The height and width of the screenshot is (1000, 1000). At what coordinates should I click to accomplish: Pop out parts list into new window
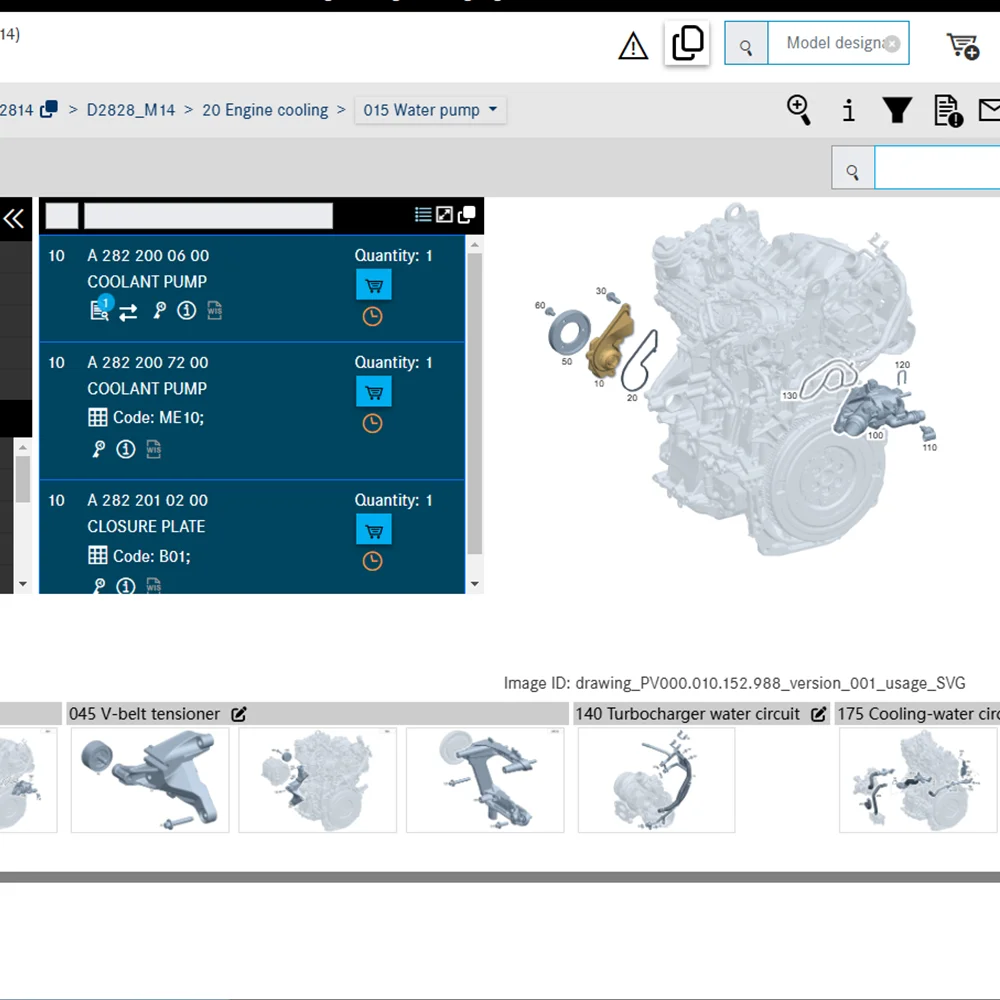[466, 214]
